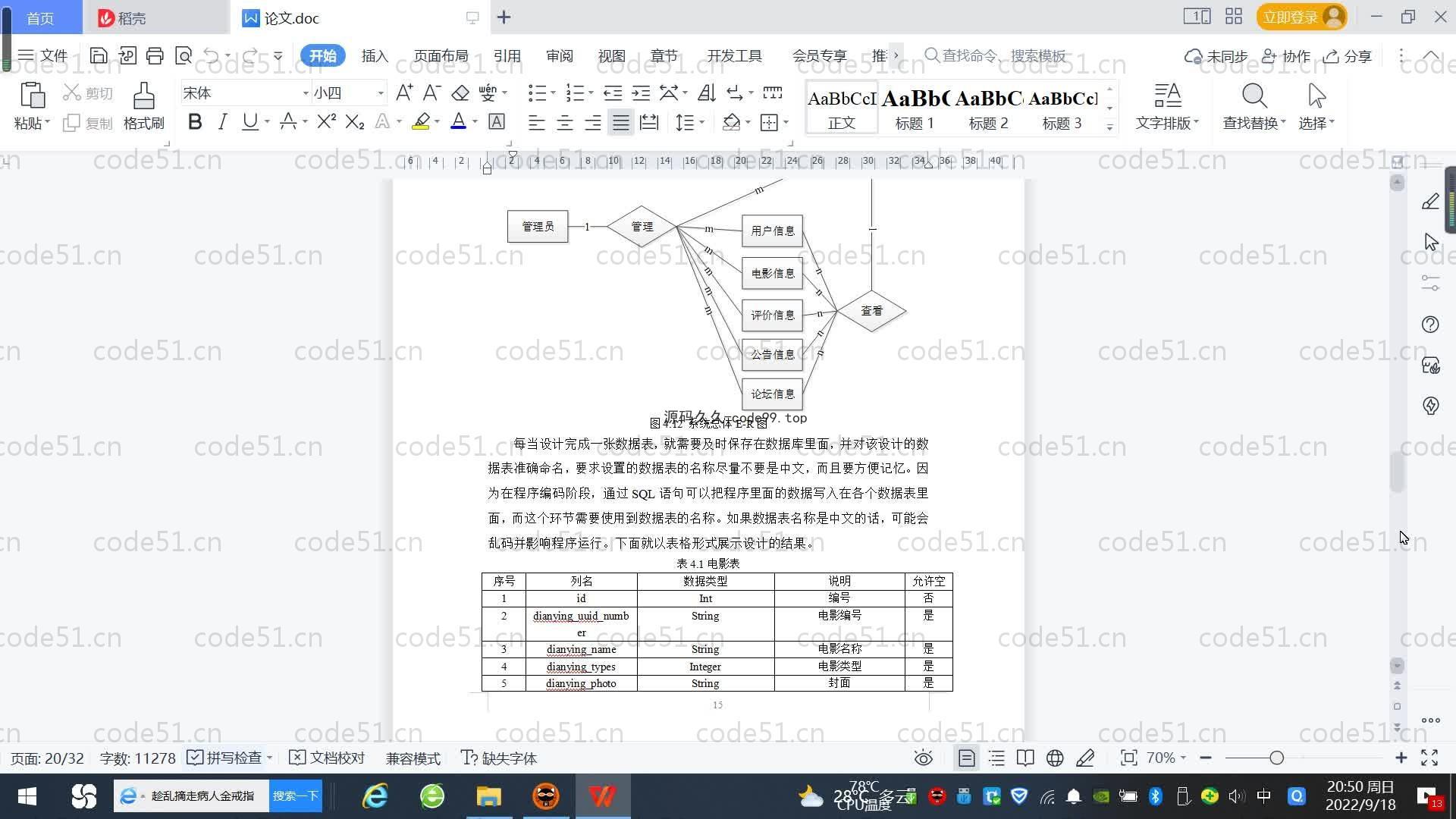Apply superscript formatting
The height and width of the screenshot is (819, 1456).
326,121
